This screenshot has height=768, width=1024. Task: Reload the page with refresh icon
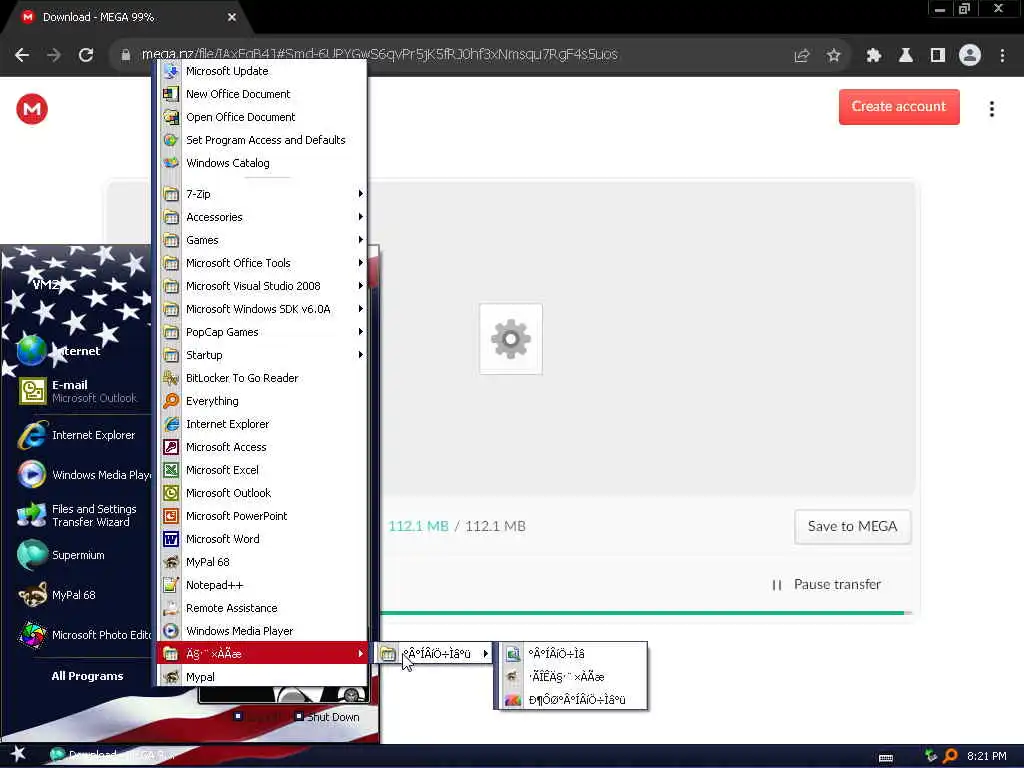[86, 56]
